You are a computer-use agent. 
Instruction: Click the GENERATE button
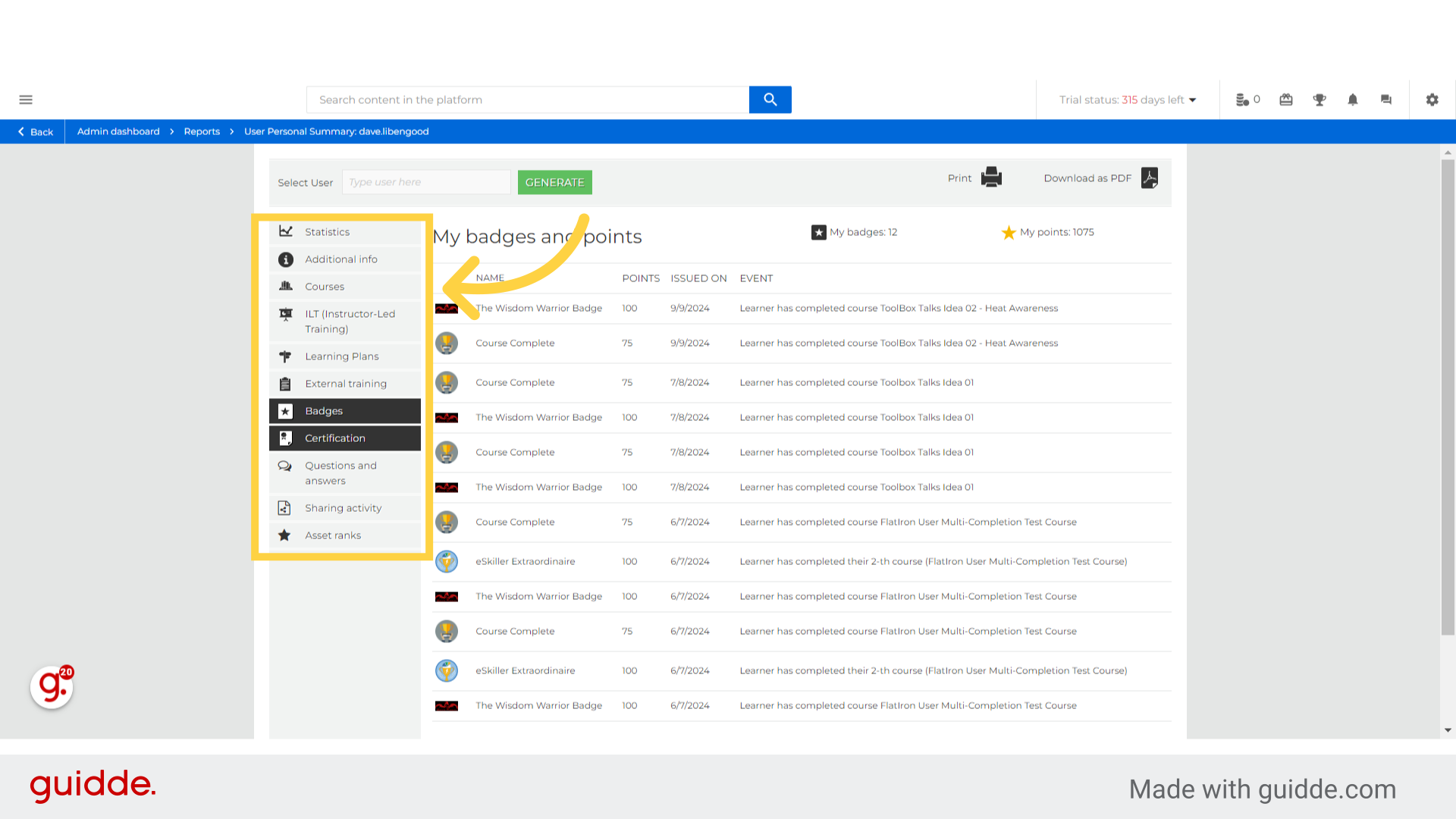point(554,182)
